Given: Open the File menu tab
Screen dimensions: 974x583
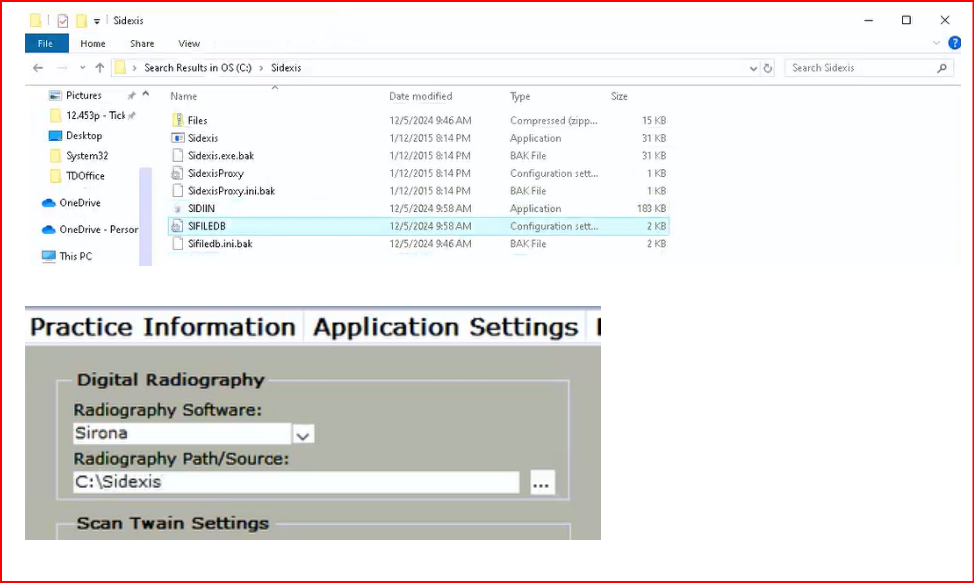Looking at the screenshot, I should (x=46, y=44).
